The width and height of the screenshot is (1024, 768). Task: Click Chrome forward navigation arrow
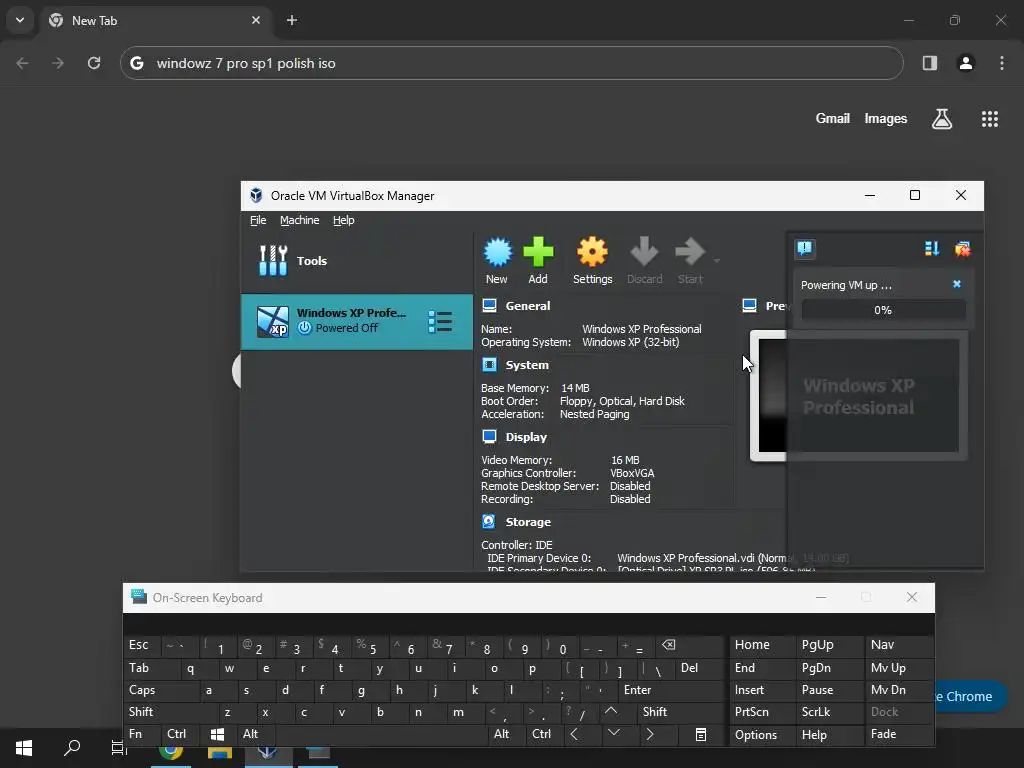pyautogui.click(x=58, y=63)
